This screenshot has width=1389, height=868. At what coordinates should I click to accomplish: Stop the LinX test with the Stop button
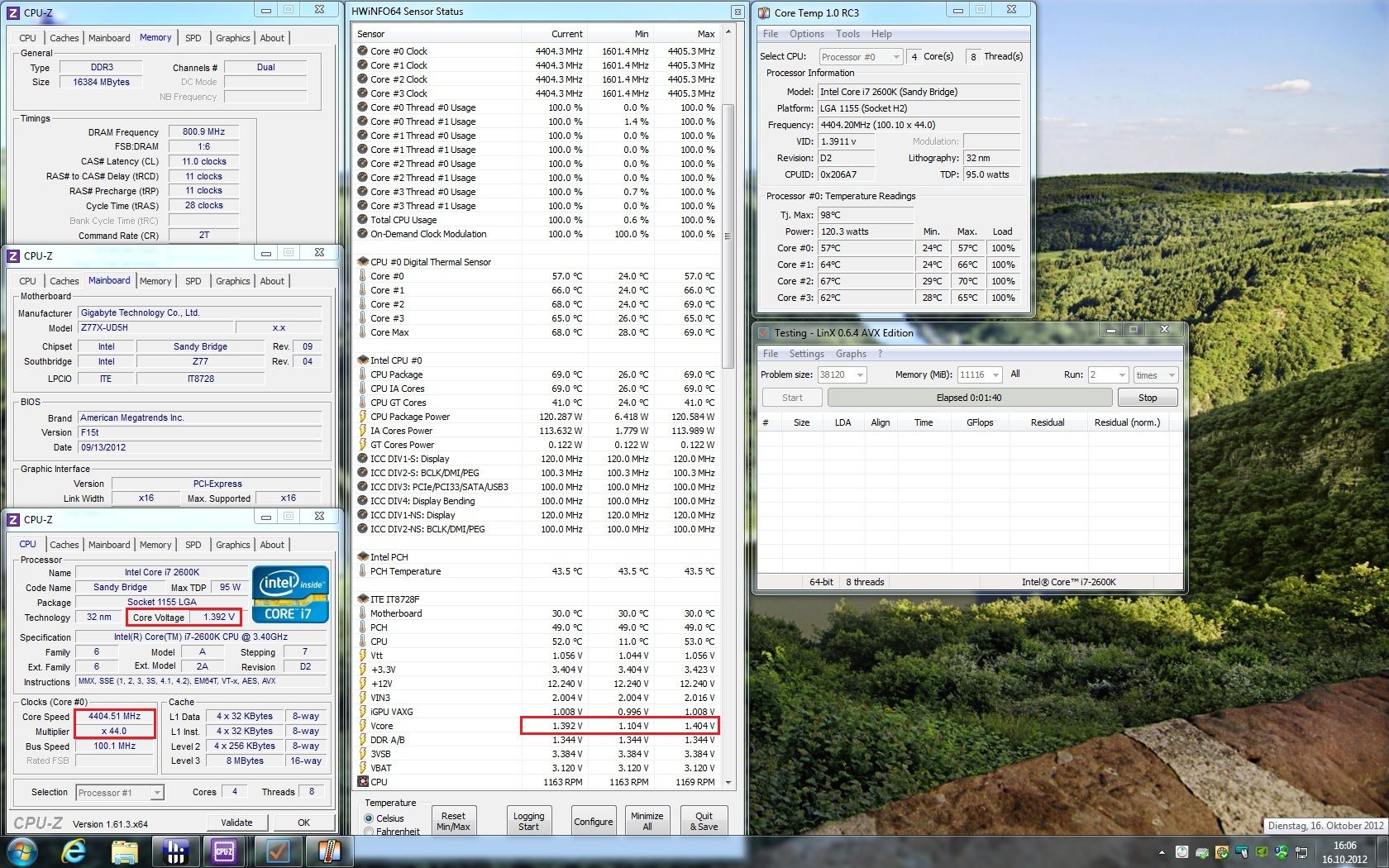1148,398
